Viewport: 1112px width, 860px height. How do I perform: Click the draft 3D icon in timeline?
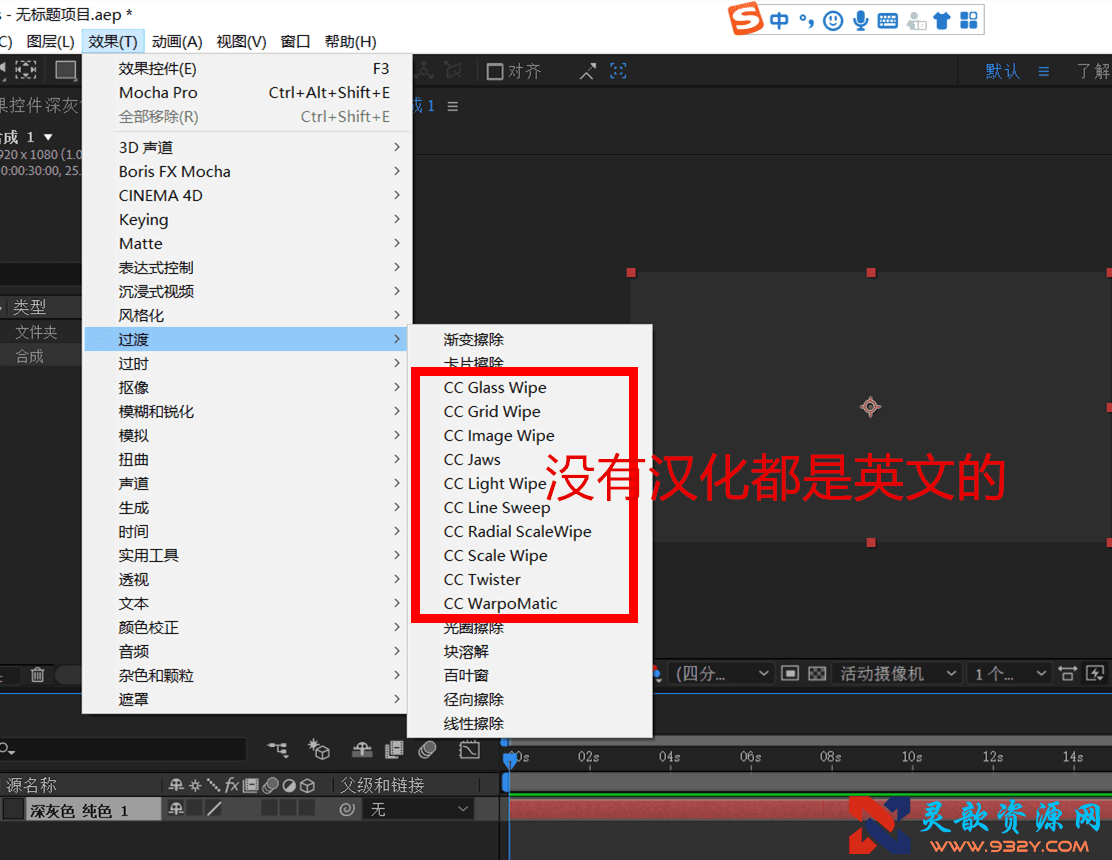coord(318,749)
